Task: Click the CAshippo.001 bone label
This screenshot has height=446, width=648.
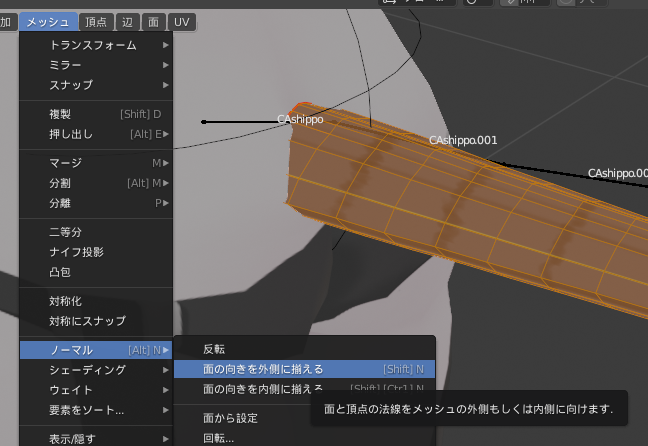Action: tap(463, 141)
